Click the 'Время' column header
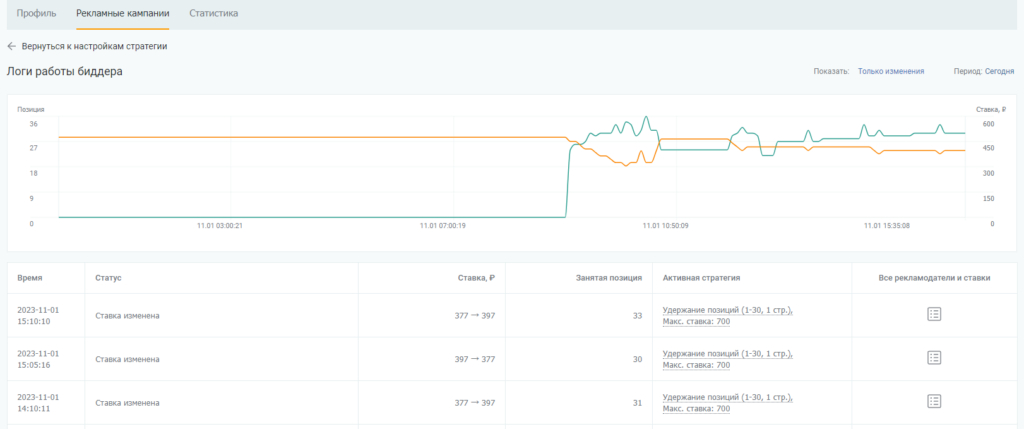1024x429 pixels. click(x=30, y=278)
